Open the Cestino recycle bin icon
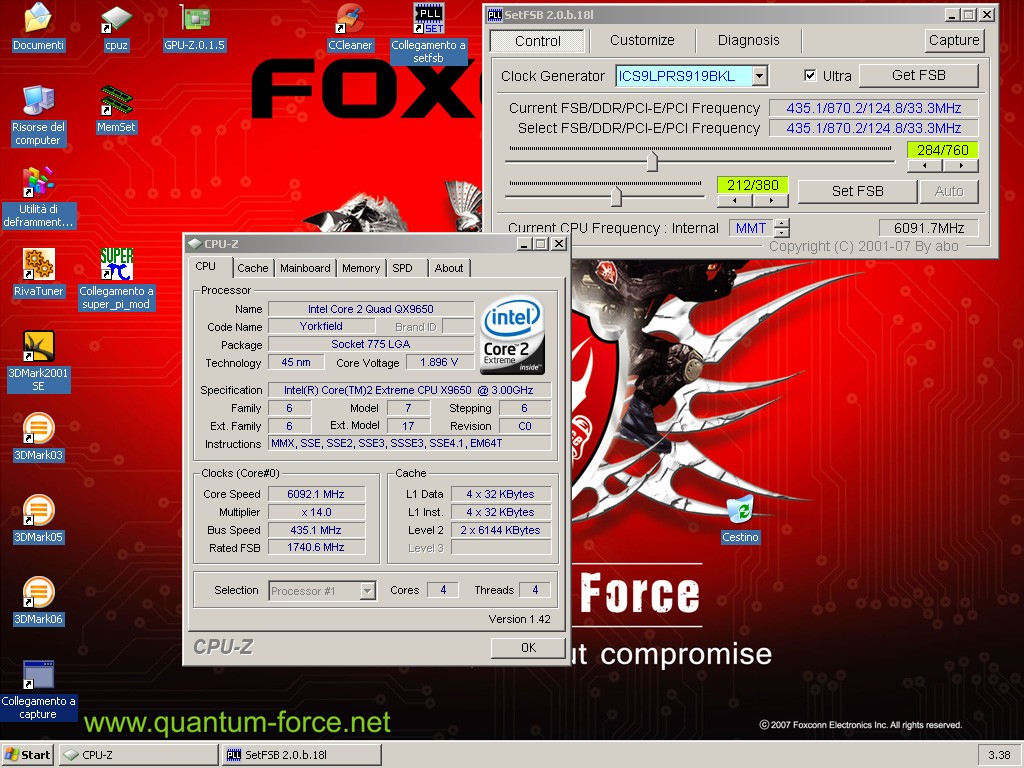This screenshot has width=1024, height=768. click(x=740, y=511)
